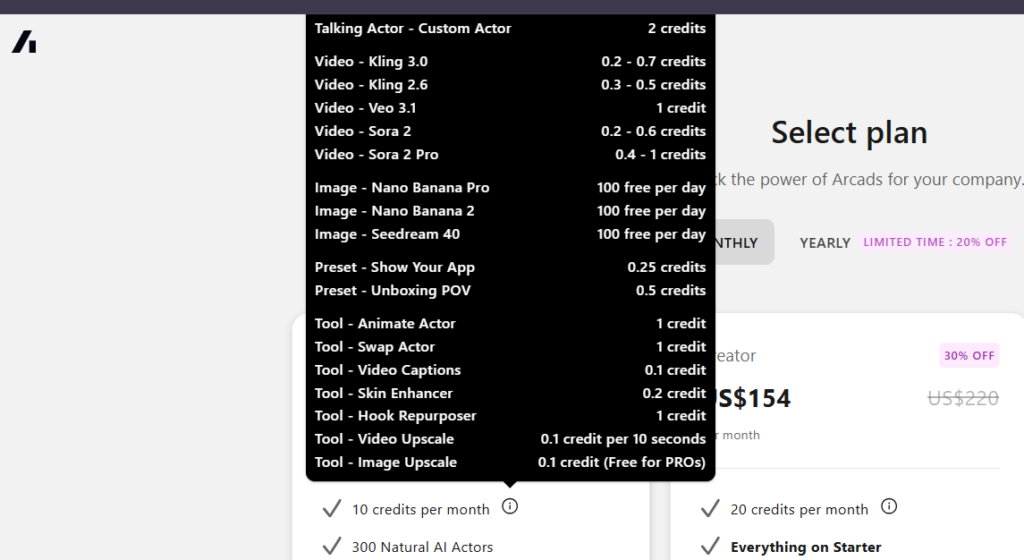
Task: Click the 10 credits per month text
Action: pos(421,510)
